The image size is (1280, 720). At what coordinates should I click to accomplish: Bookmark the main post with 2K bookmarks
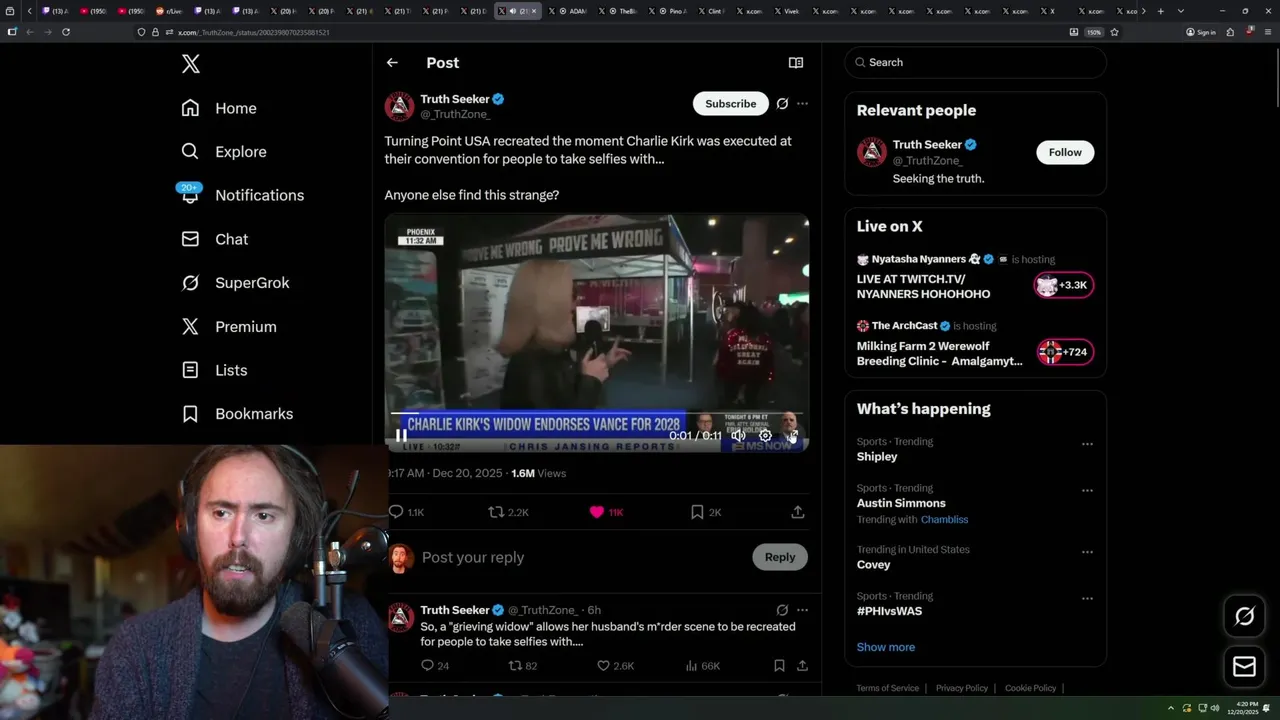click(706, 512)
